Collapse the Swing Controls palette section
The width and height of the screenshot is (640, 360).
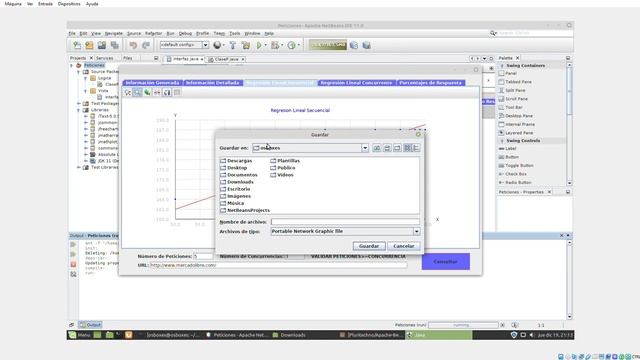click(502, 141)
